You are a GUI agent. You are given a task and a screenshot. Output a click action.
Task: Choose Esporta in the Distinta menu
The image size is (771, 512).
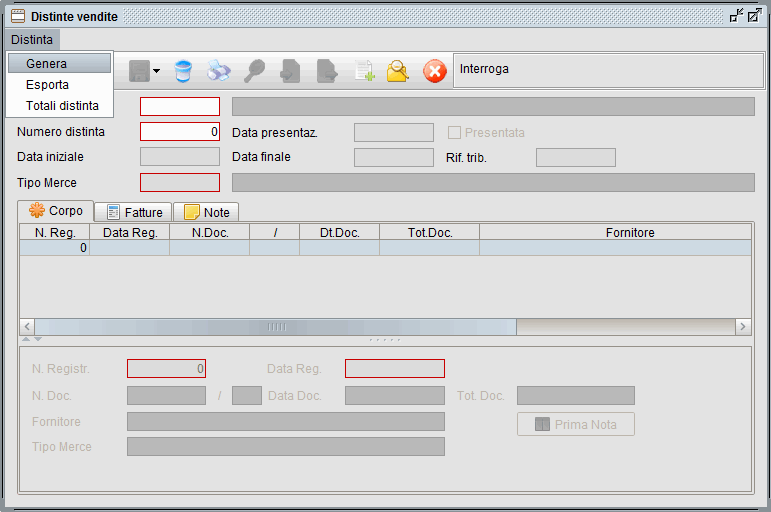(48, 85)
